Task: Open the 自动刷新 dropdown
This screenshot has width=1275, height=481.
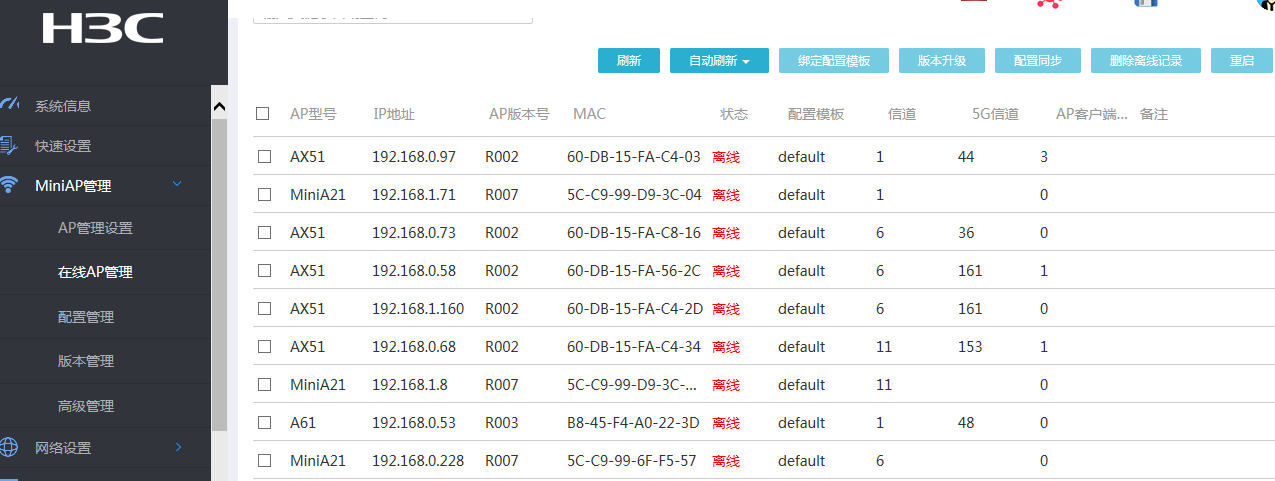Action: point(719,61)
